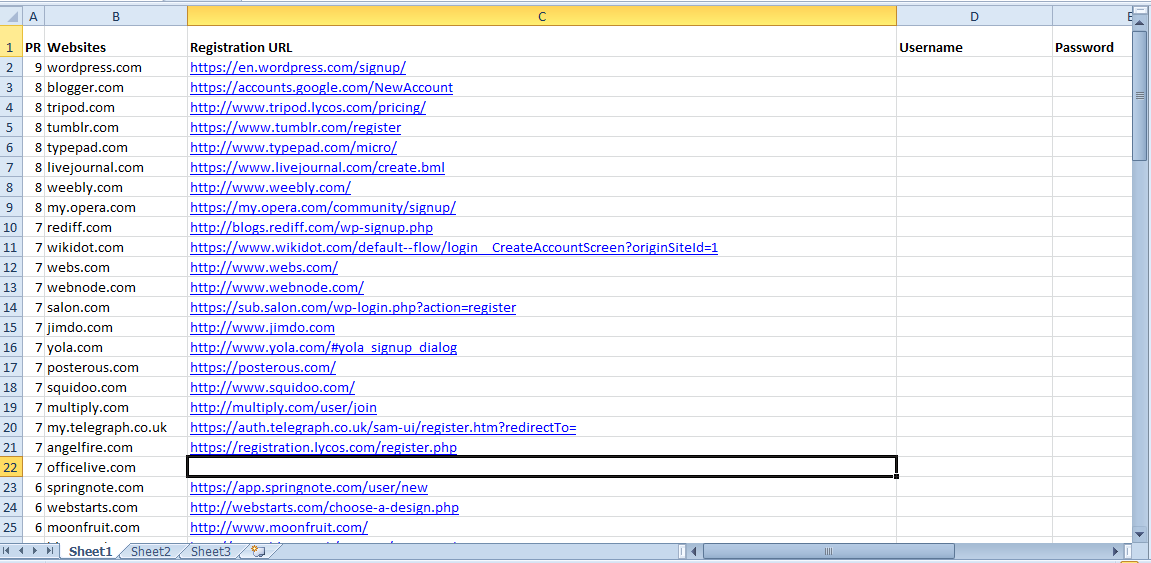Open the en.wordpress.com signup link

point(298,68)
